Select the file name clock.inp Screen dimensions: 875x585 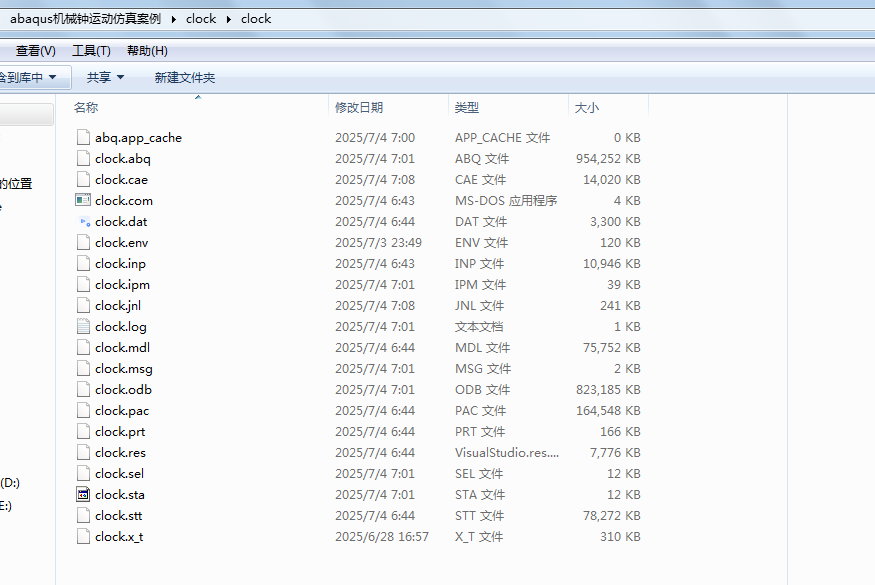[x=120, y=264]
